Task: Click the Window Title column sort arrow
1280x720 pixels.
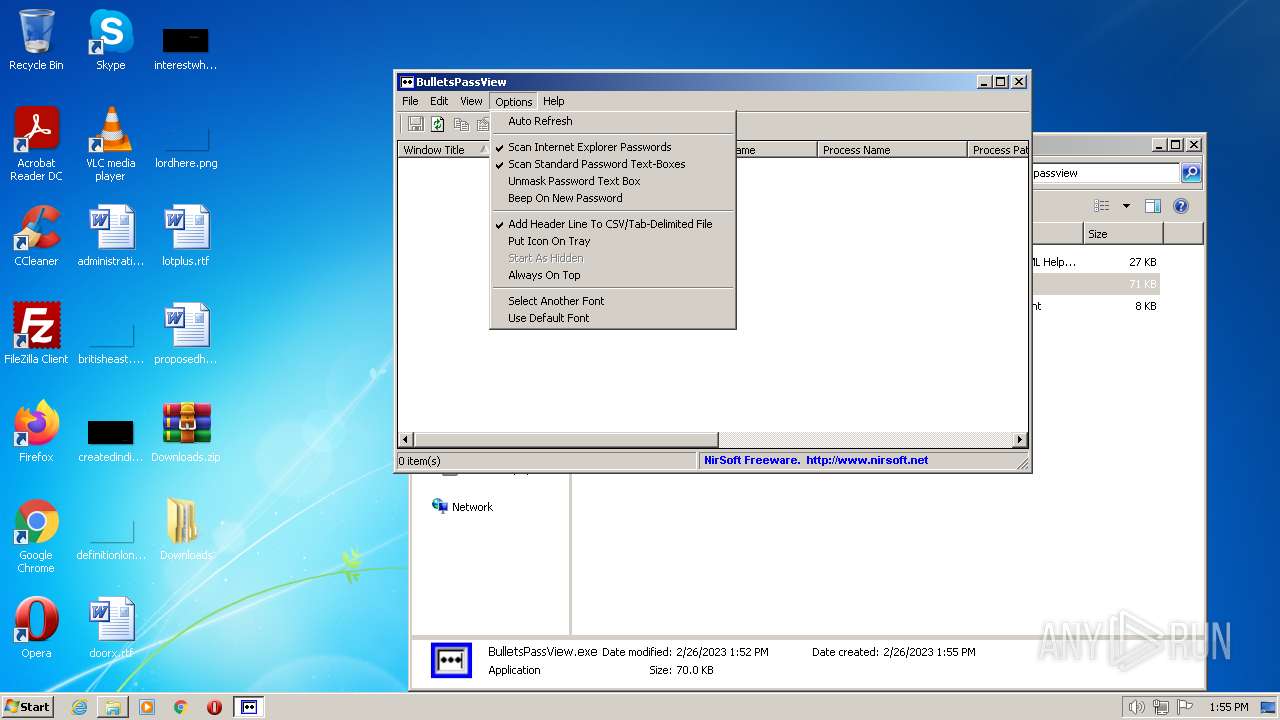Action: [x=483, y=149]
